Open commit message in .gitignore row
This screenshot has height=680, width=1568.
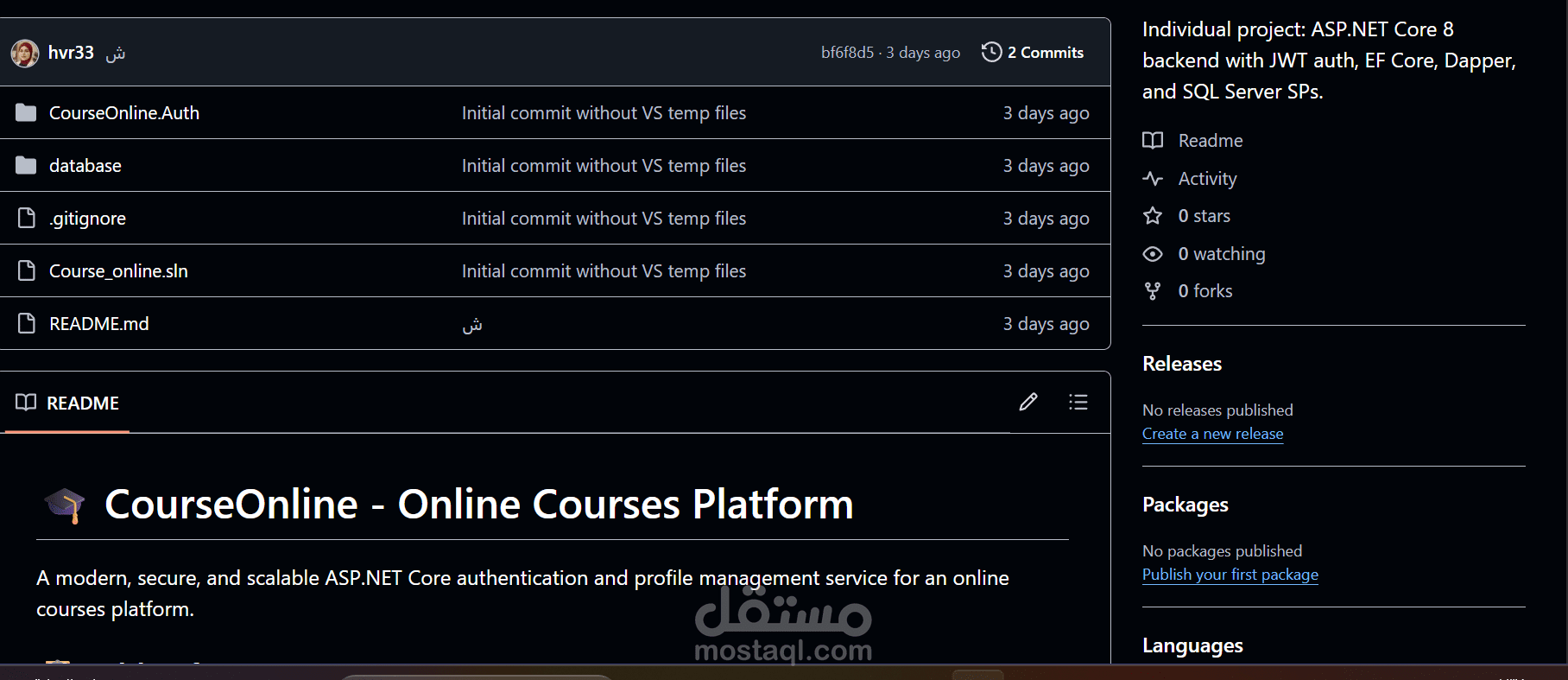click(604, 219)
